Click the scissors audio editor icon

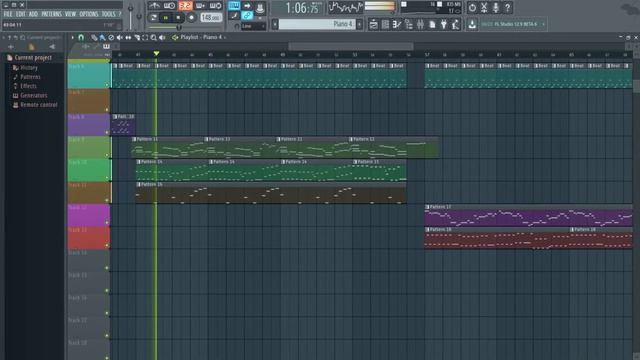tap(484, 7)
